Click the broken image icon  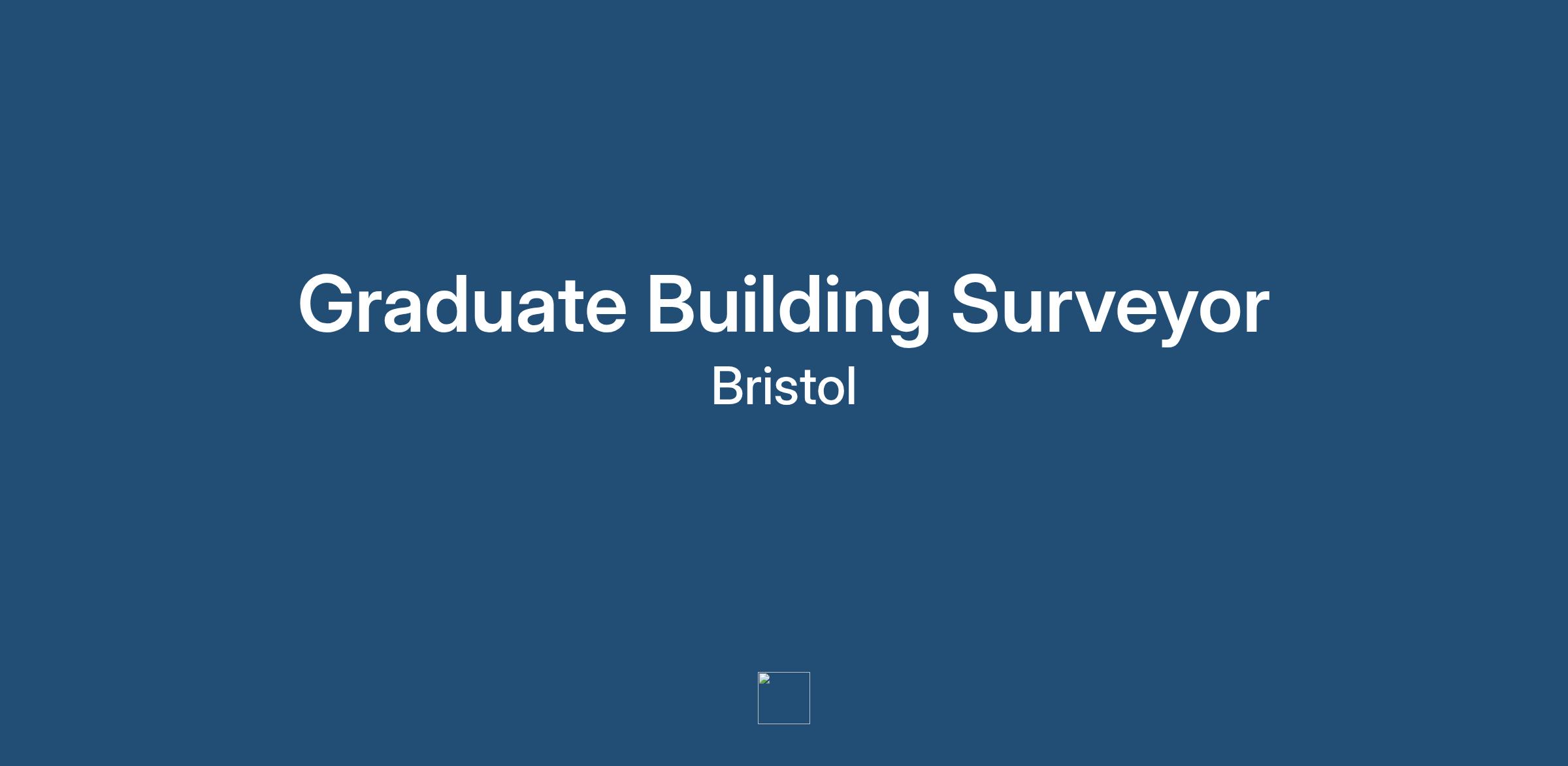coord(764,679)
